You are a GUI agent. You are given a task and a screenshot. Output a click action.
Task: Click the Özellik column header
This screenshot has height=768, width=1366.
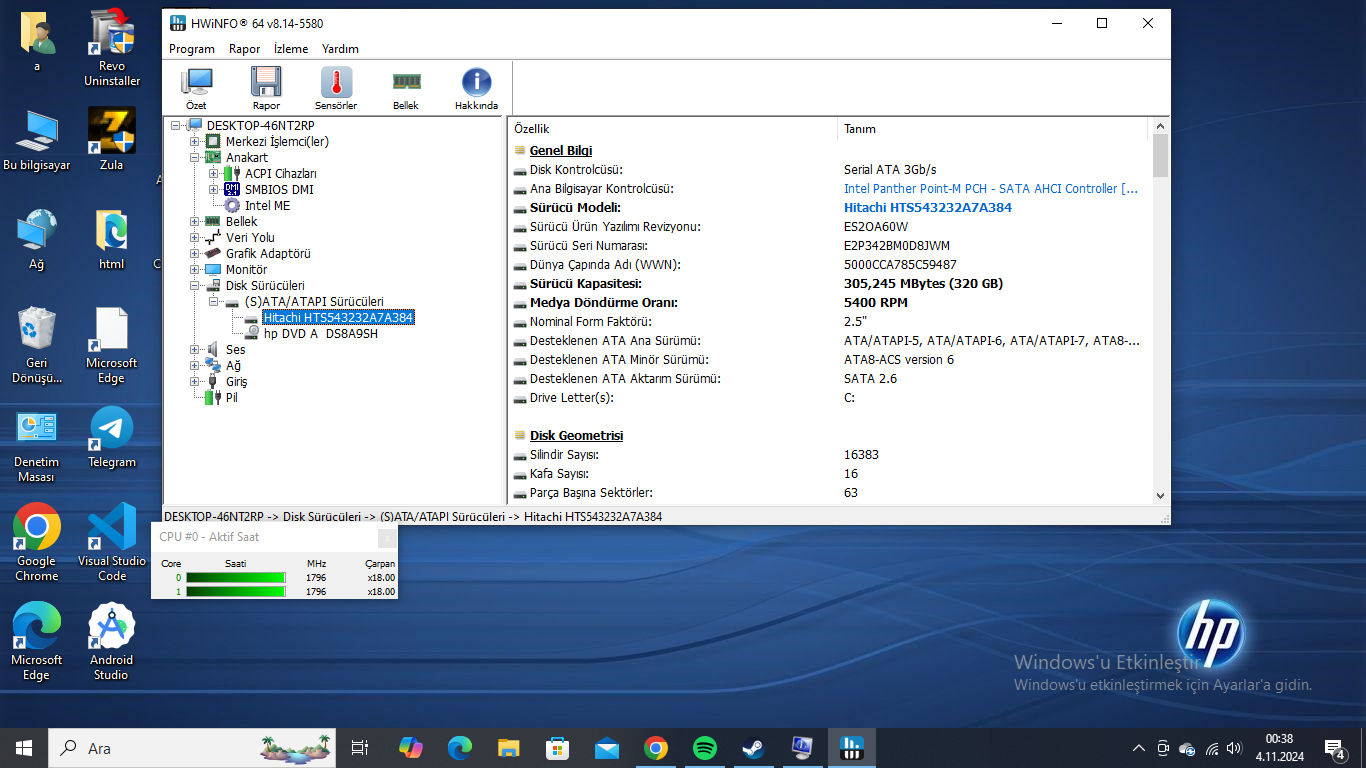tap(673, 129)
